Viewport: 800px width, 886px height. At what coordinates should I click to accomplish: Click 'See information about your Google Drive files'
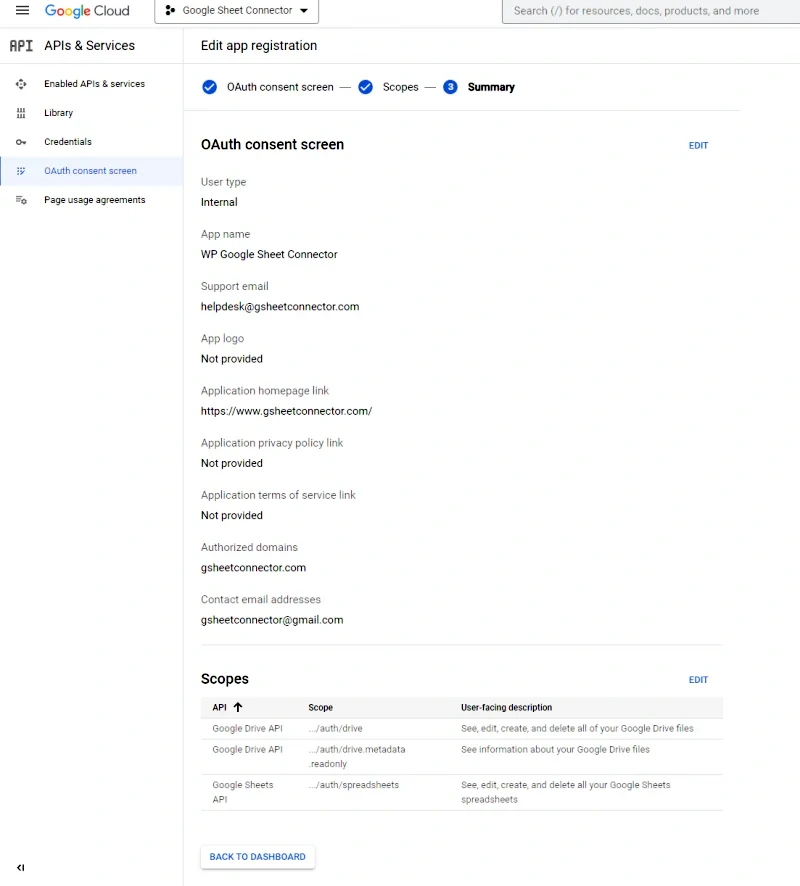pyautogui.click(x=555, y=749)
